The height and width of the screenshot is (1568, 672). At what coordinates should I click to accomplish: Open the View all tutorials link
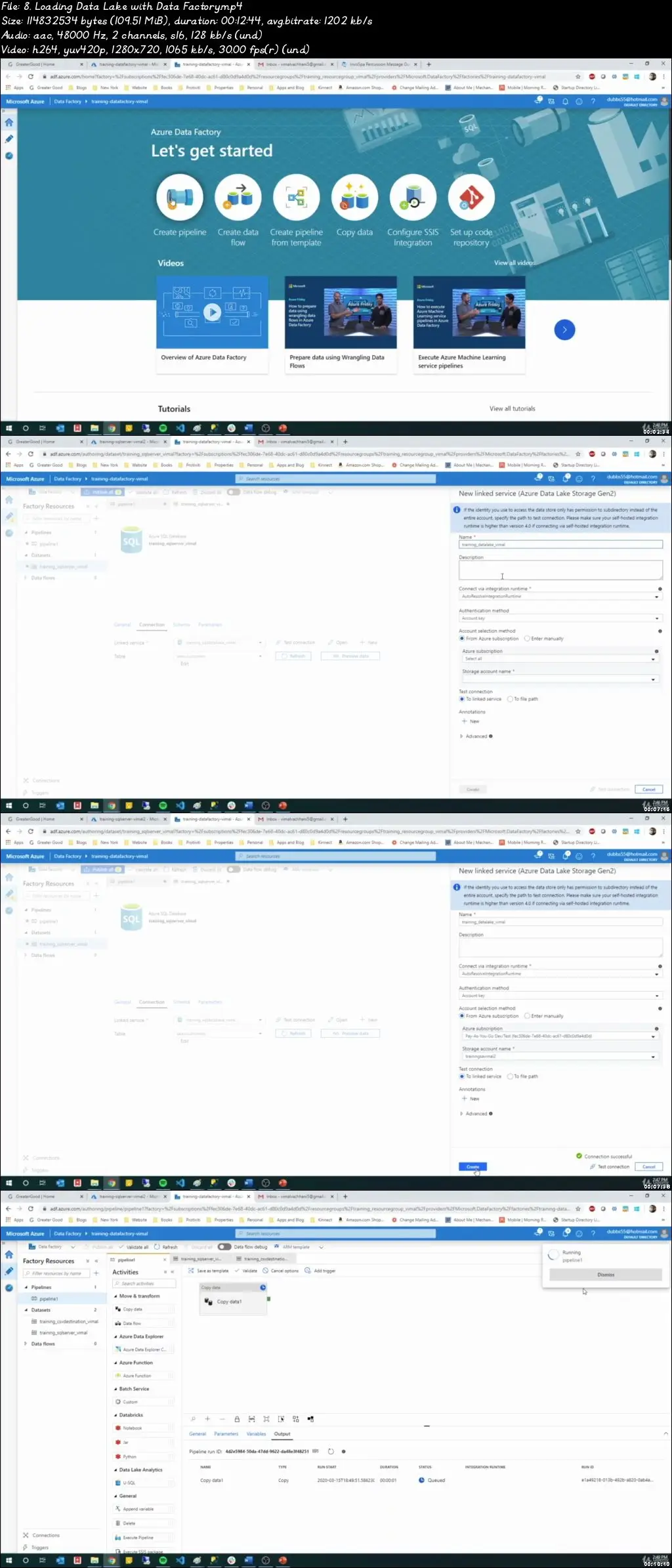point(512,408)
